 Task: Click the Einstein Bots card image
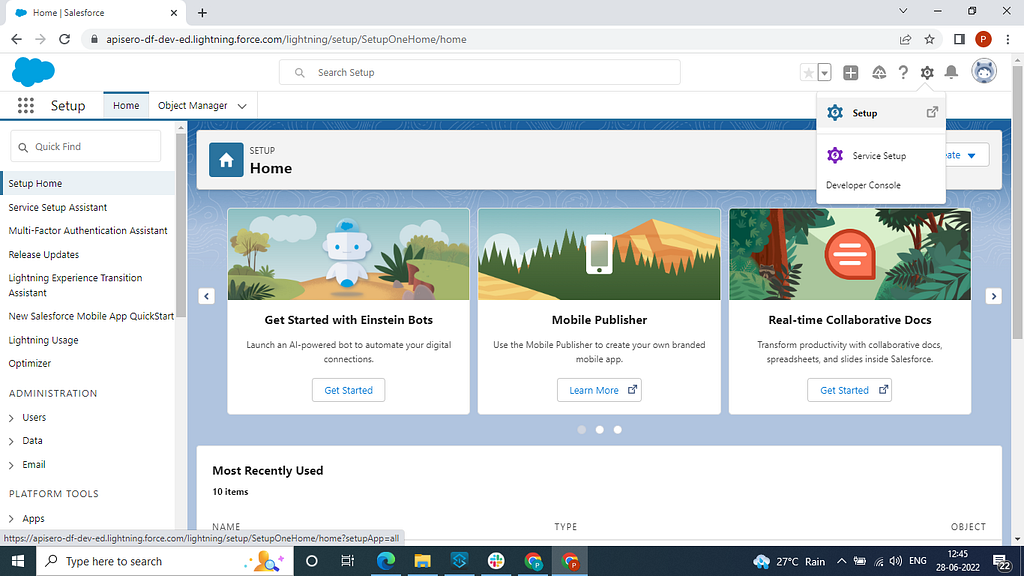pyautogui.click(x=348, y=254)
